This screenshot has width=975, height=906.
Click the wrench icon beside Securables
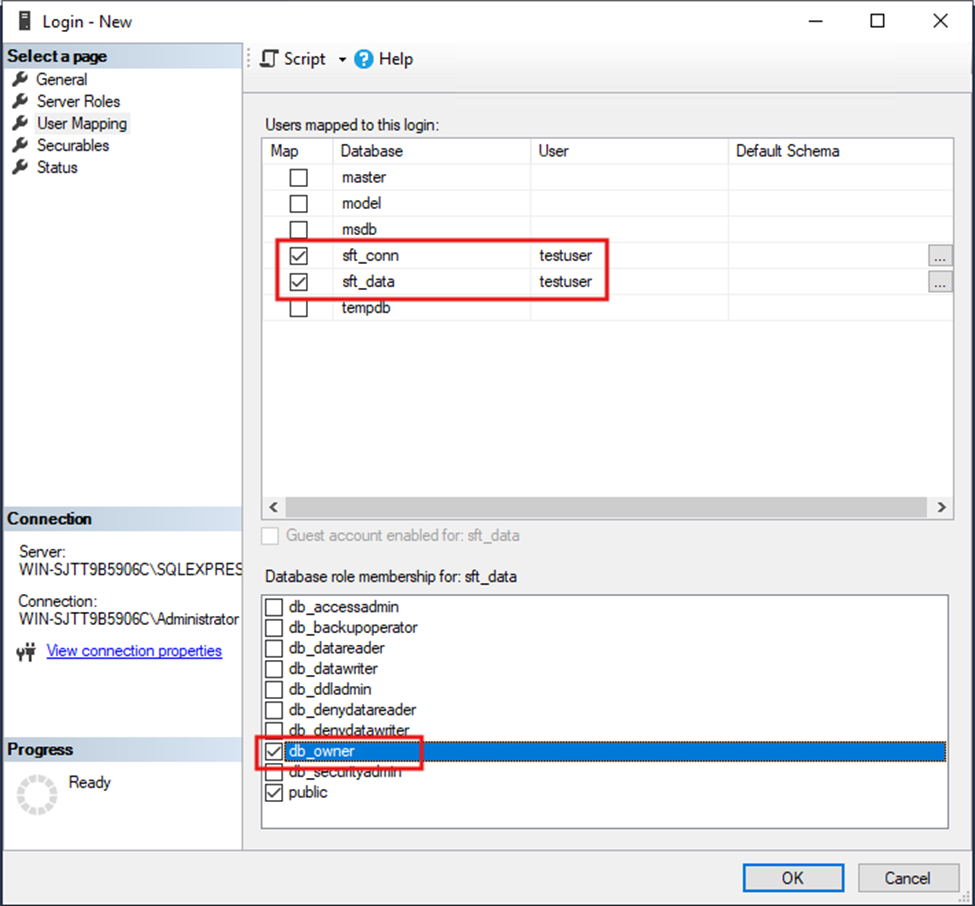coord(20,146)
